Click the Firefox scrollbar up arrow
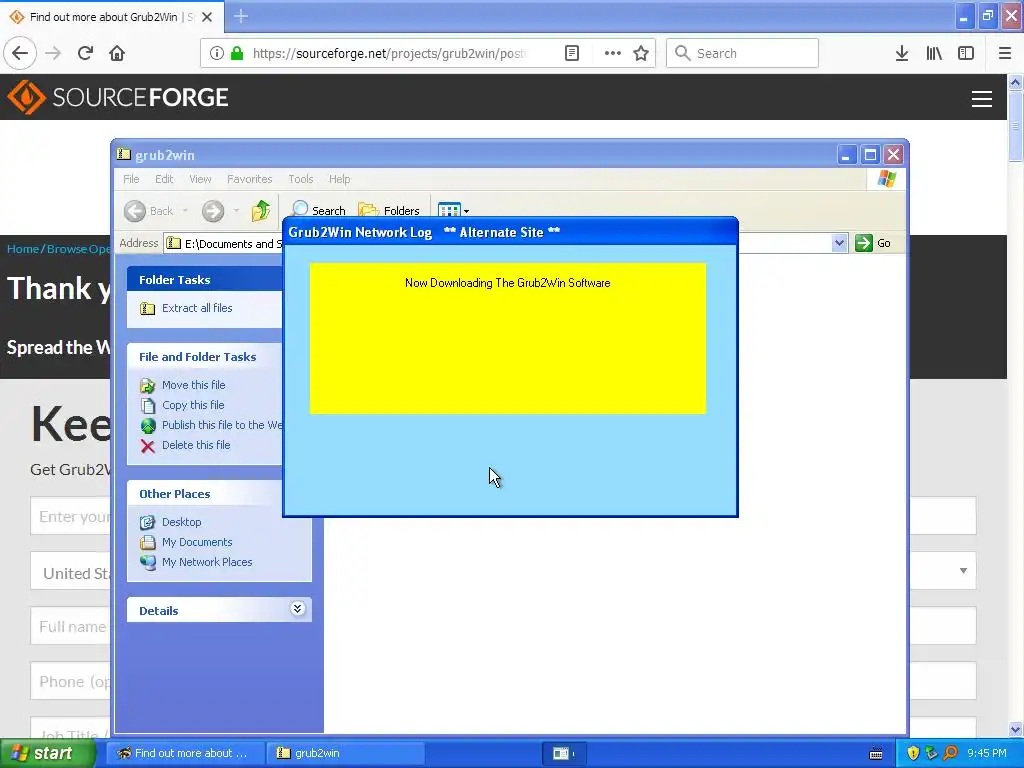The image size is (1024, 768). click(x=1016, y=82)
